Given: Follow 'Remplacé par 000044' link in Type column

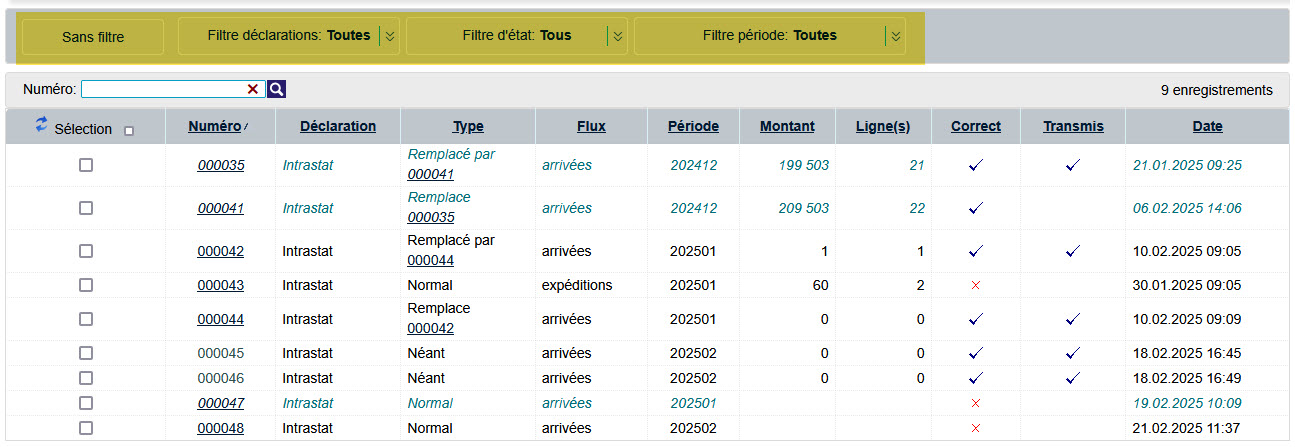Looking at the screenshot, I should [x=431, y=260].
